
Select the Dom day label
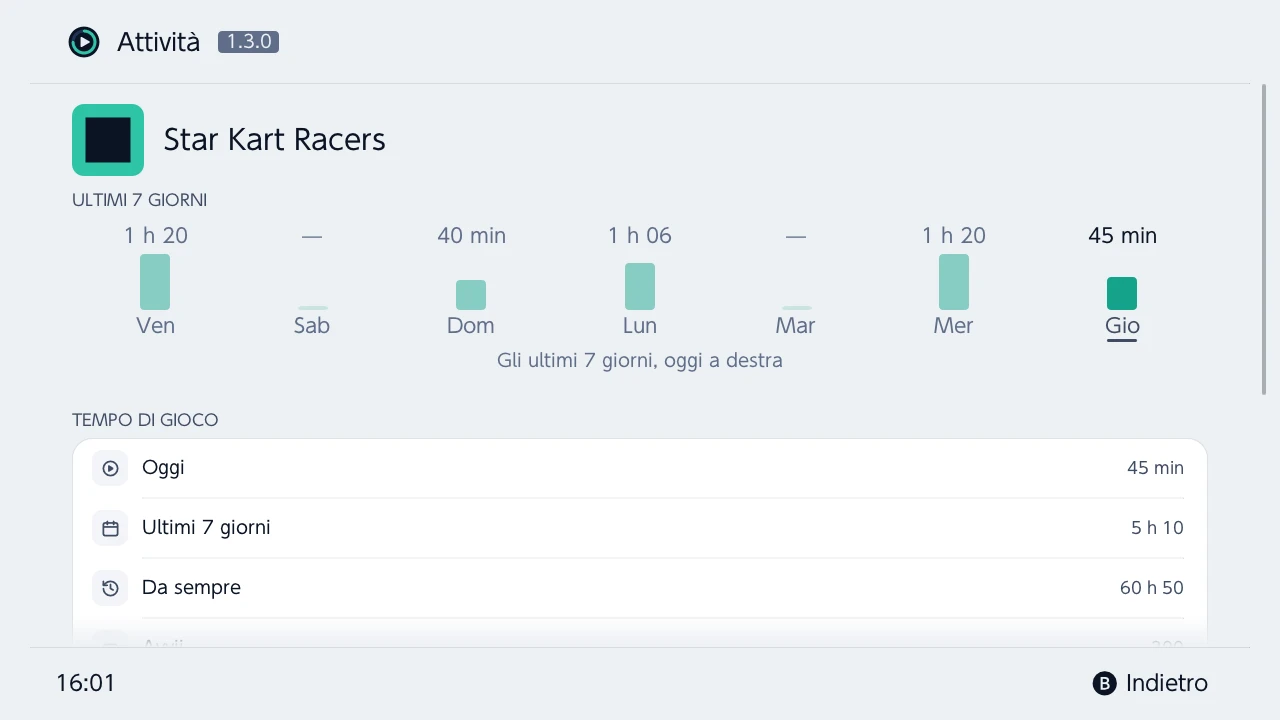coord(471,326)
